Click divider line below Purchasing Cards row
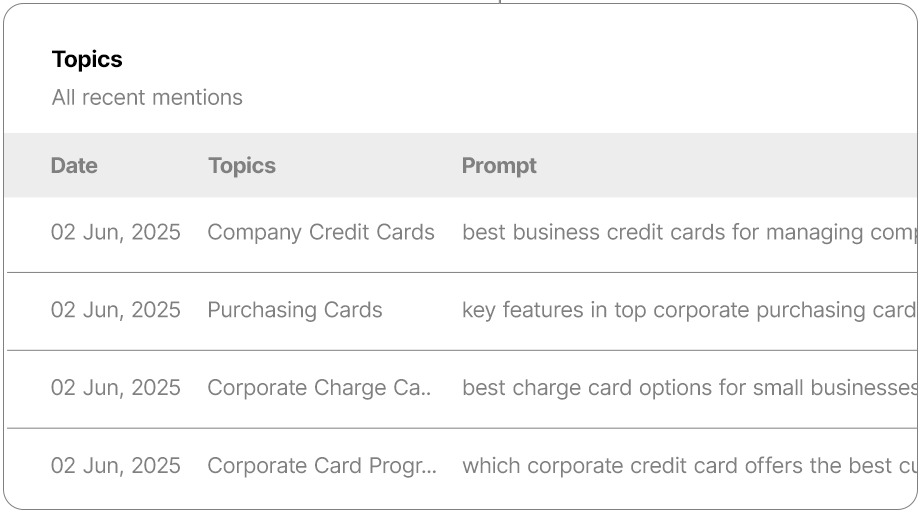The width and height of the screenshot is (921, 513). coord(460,350)
